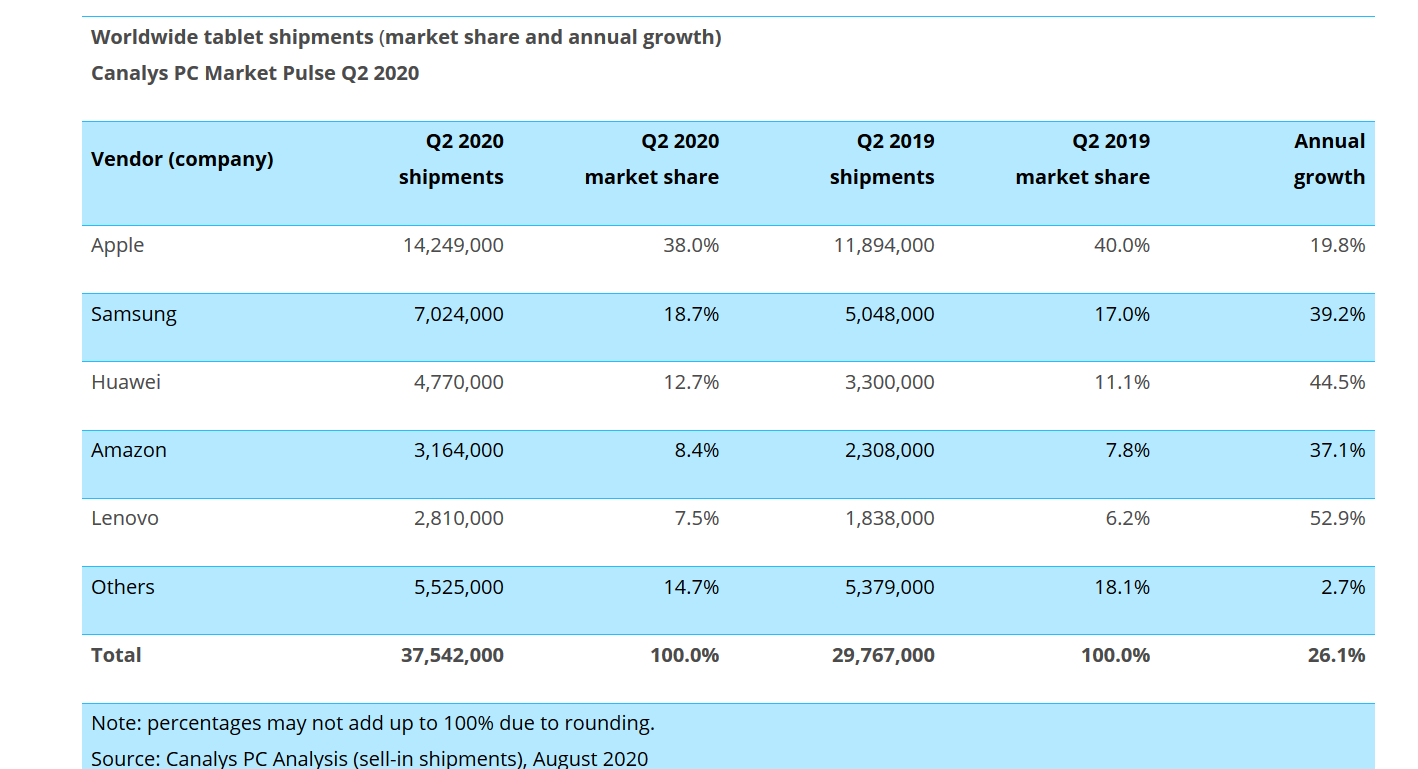The image size is (1418, 769).
Task: Click the total 26.1% annual growth cell
Action: tap(1337, 655)
